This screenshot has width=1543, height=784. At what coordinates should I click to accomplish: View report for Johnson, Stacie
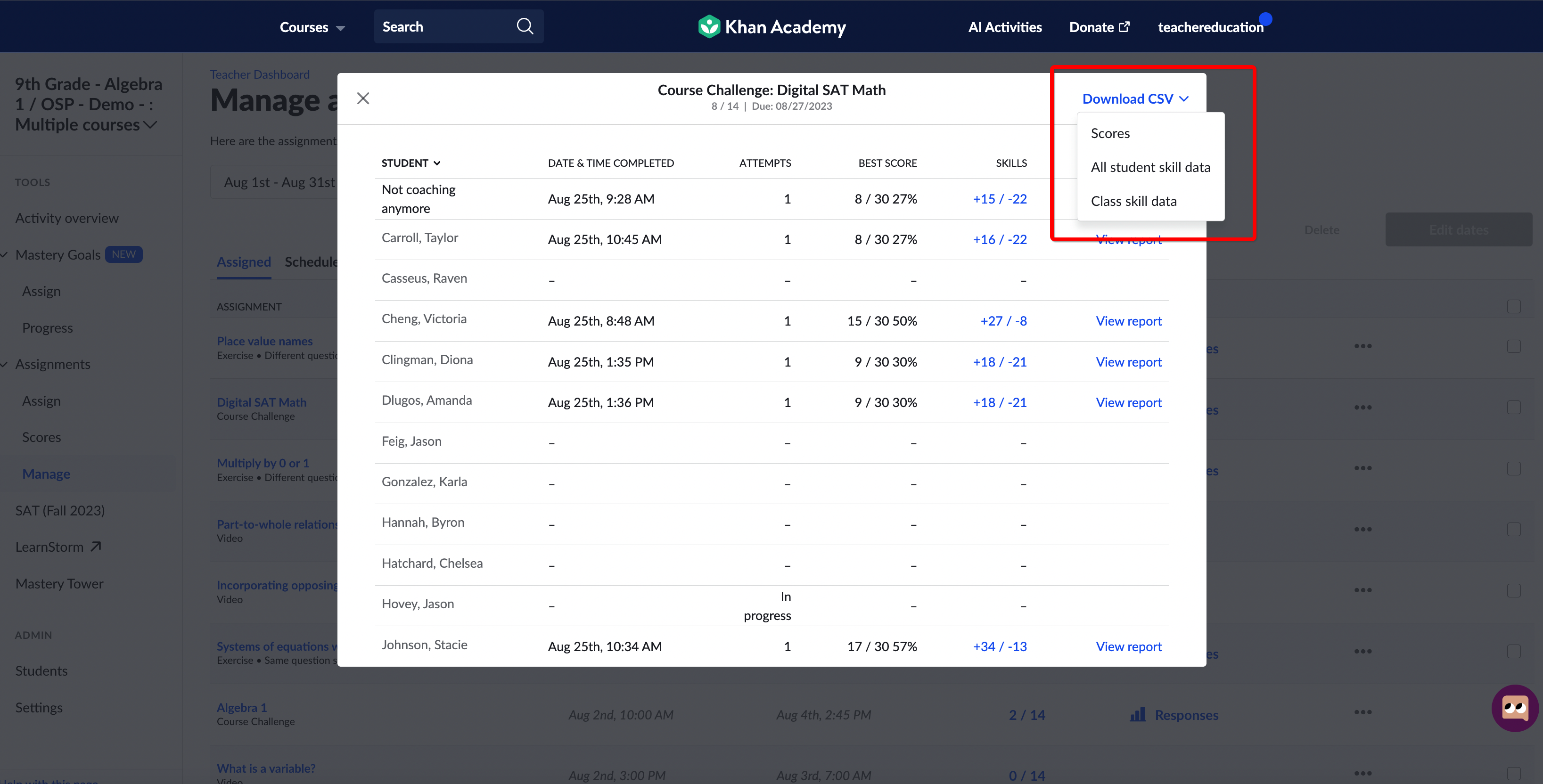[x=1128, y=646]
